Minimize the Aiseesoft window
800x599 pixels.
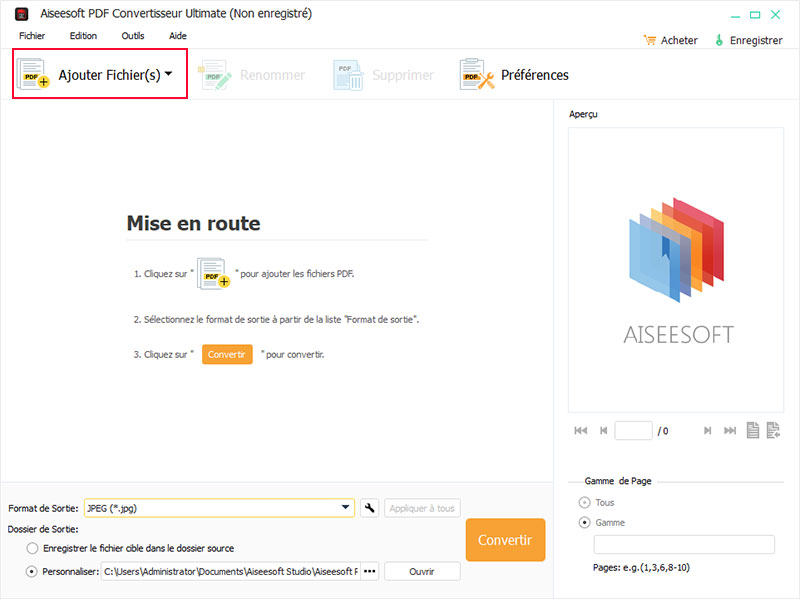coord(735,15)
